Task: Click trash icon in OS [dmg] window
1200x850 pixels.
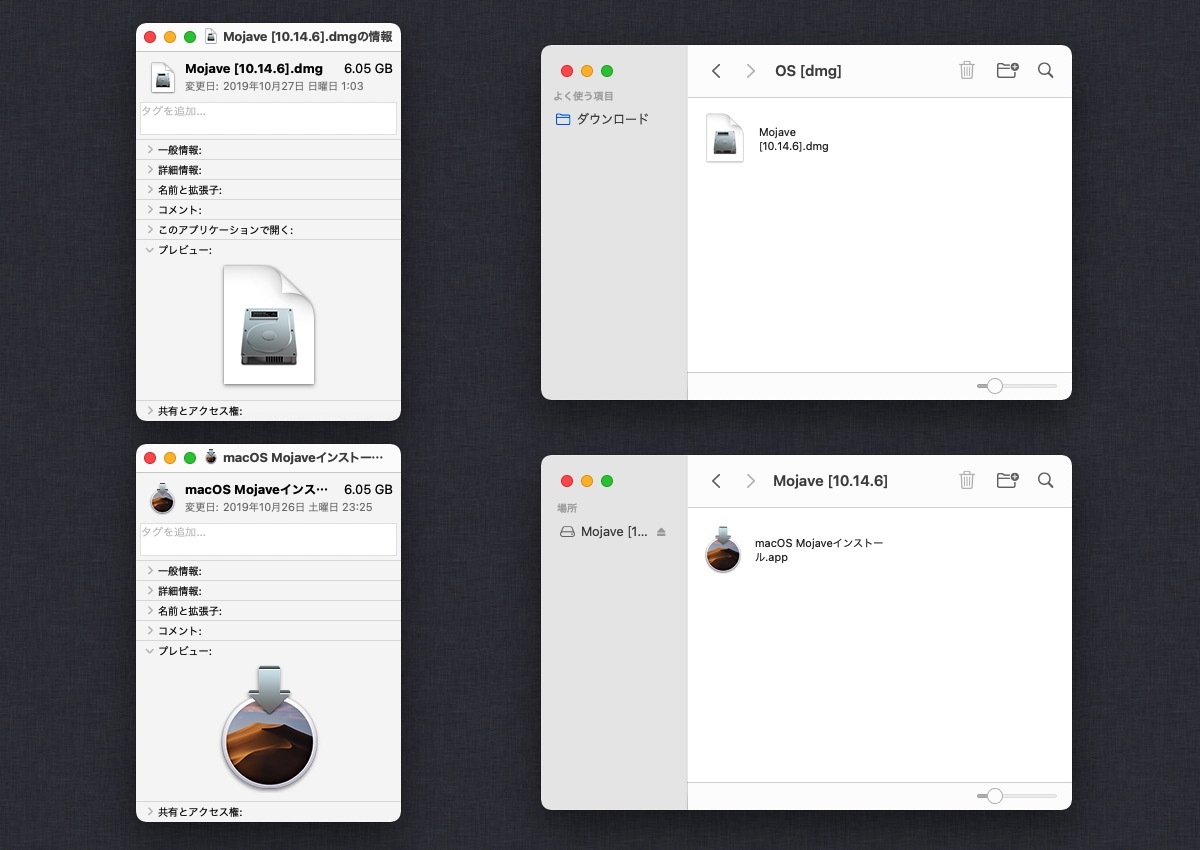Action: pyautogui.click(x=966, y=70)
